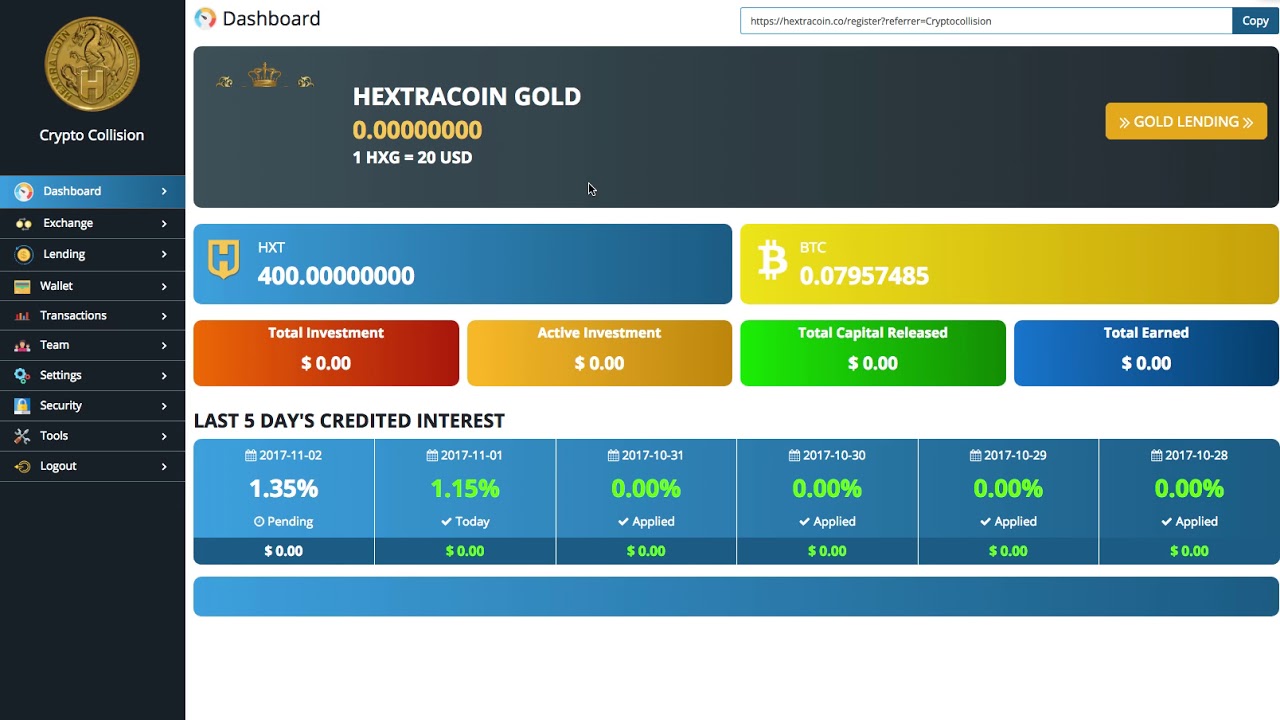Click the LAST 5 DAY'S CREDITED INTEREST heading
1280x720 pixels.
[x=349, y=421]
